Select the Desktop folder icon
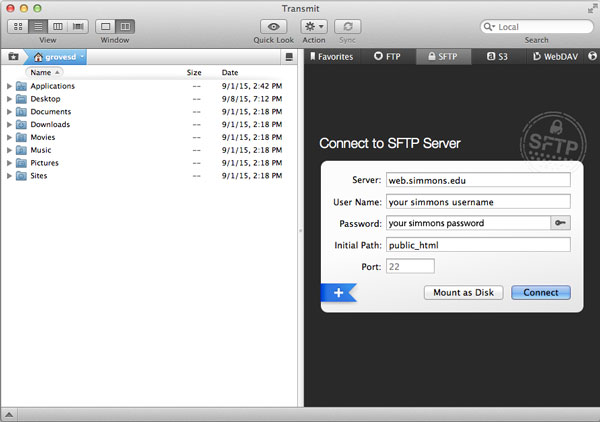This screenshot has height=422, width=600. coord(21,99)
